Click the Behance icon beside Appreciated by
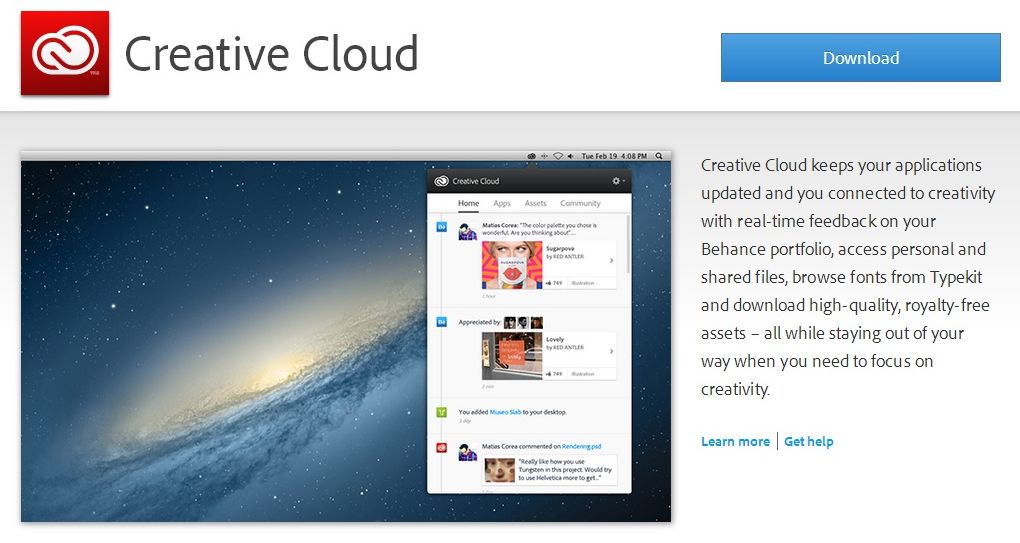1020x543 pixels. coord(442,322)
